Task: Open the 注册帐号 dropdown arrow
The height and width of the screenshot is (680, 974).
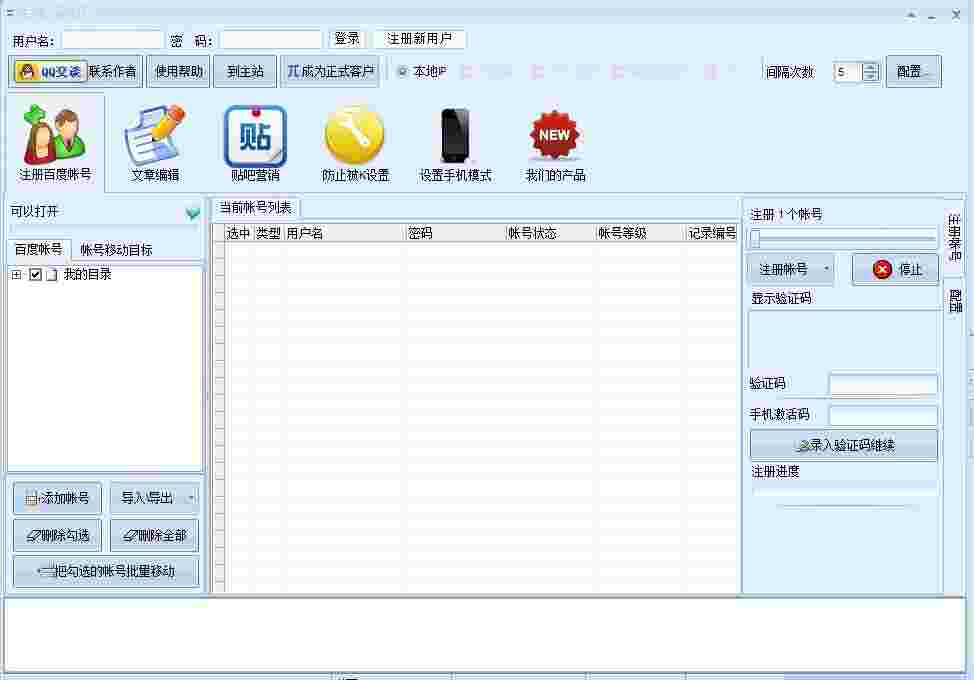Action: 826,269
